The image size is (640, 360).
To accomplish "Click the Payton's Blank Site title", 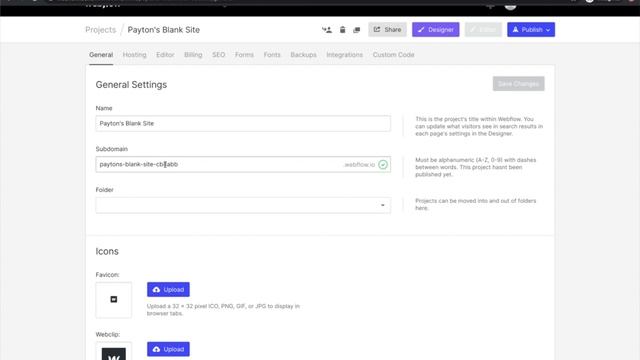I will click(164, 30).
